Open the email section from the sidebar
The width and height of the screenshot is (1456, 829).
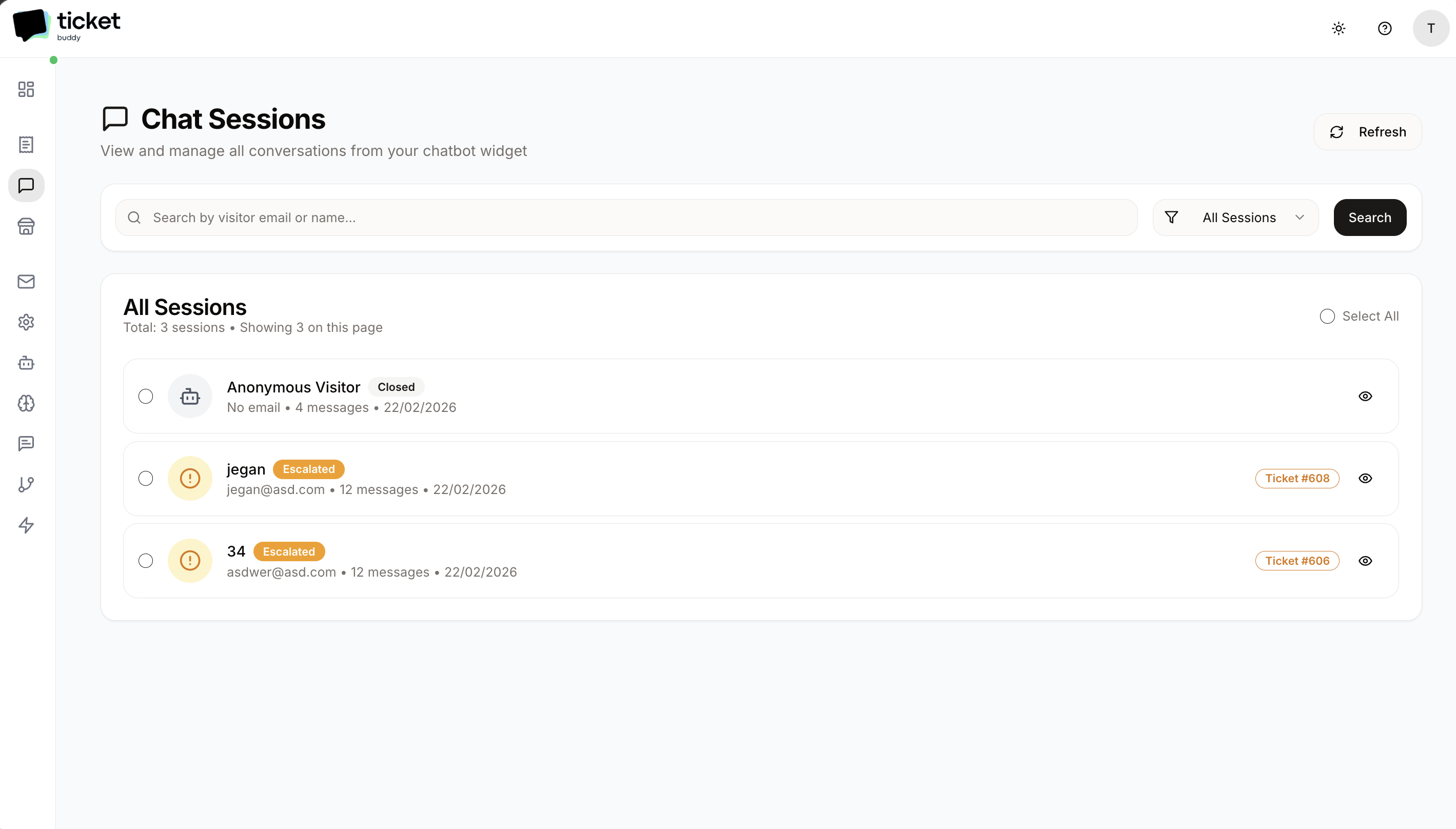[x=26, y=281]
